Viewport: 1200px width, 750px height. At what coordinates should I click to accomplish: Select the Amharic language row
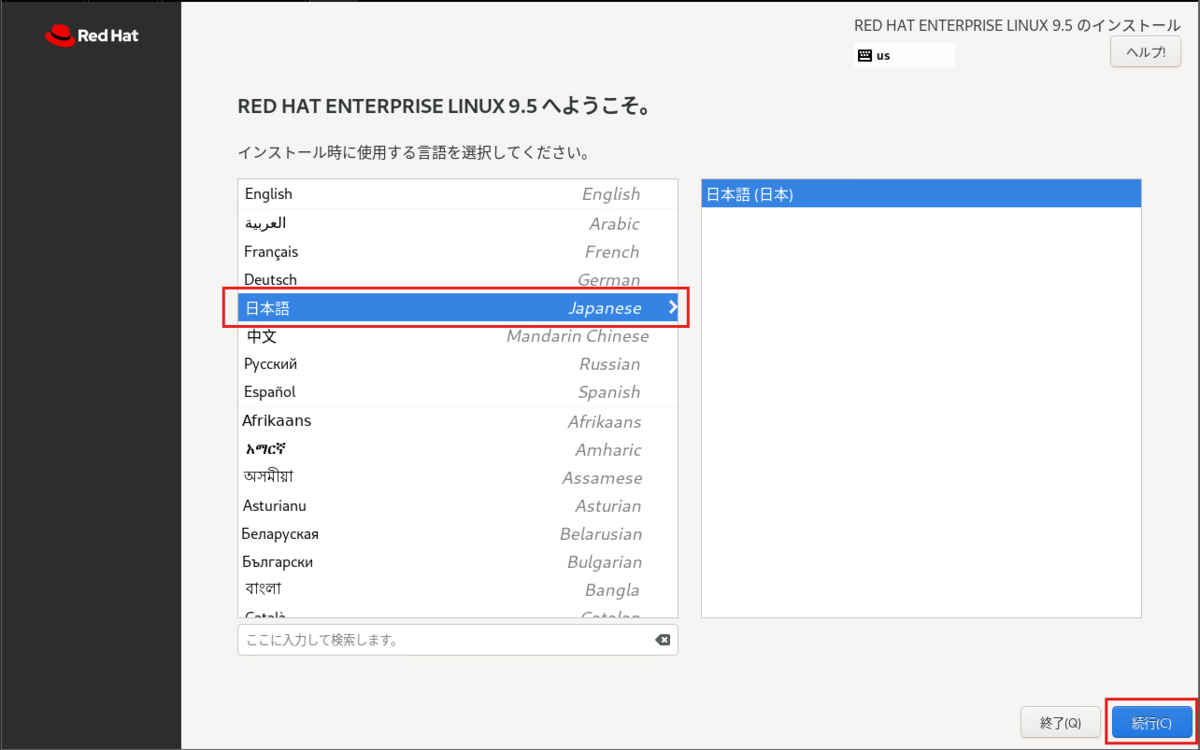pyautogui.click(x=458, y=450)
